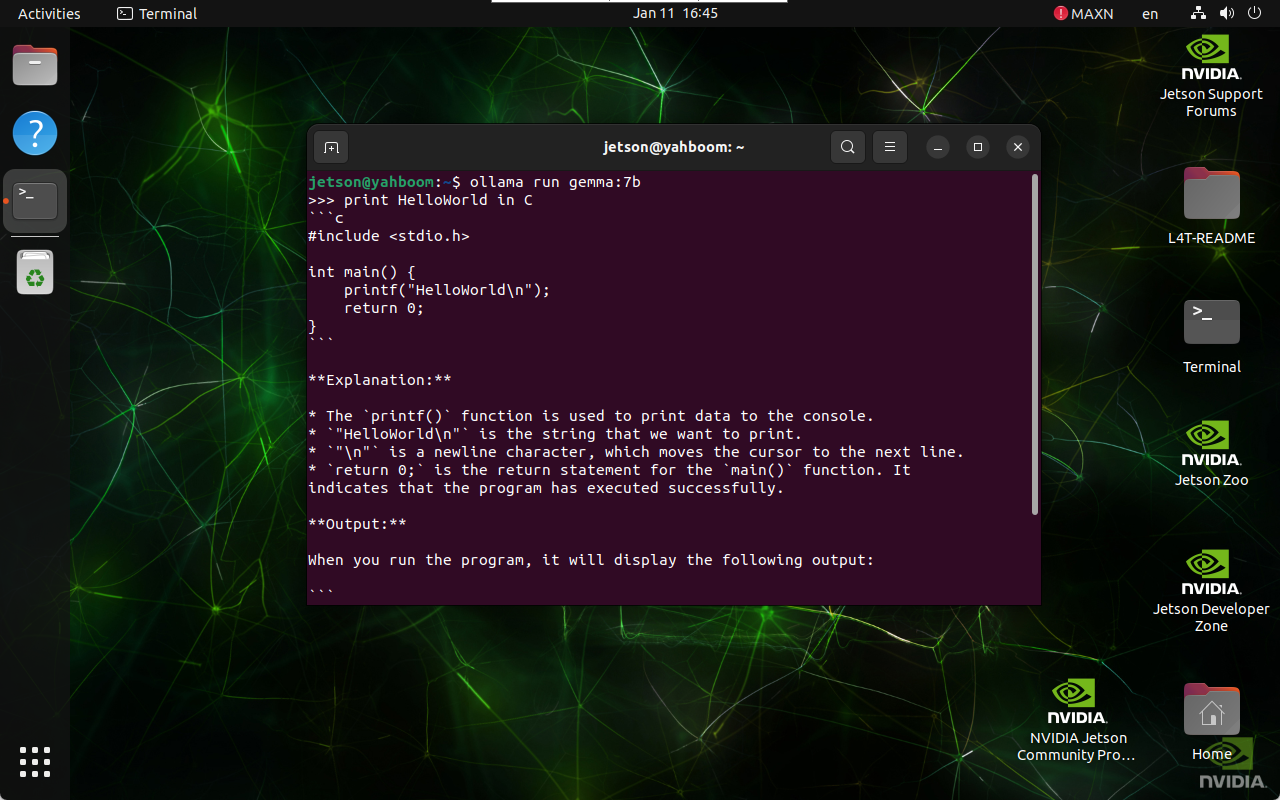This screenshot has width=1280, height=800.
Task: Open the Home desktop folder
Action: click(1211, 722)
